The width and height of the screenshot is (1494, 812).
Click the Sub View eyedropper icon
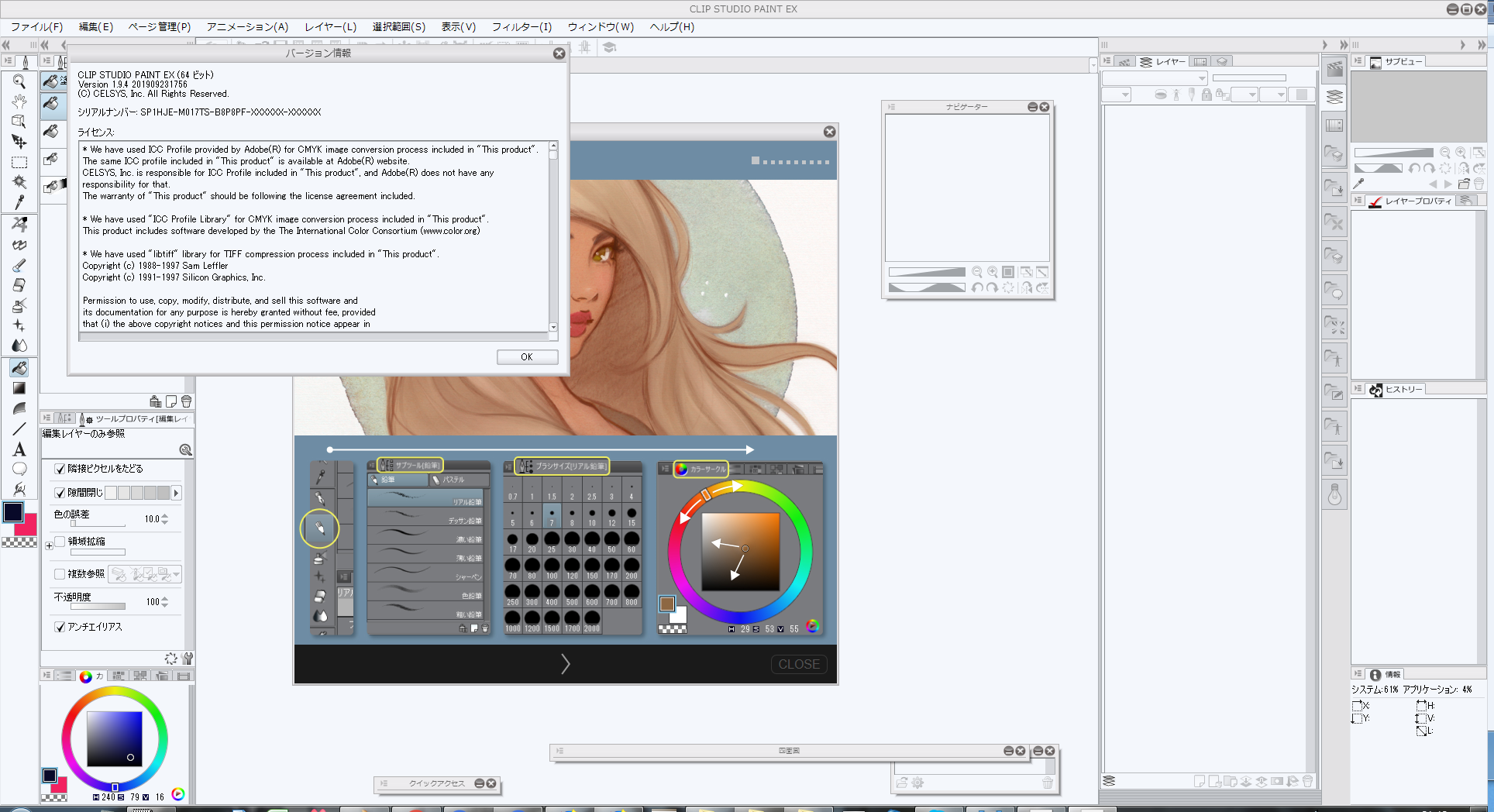pyautogui.click(x=1358, y=184)
